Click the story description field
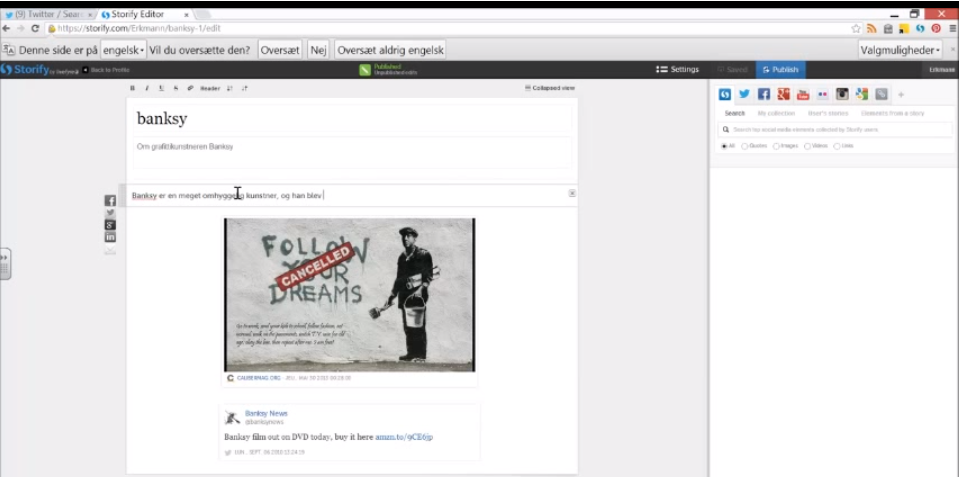This screenshot has width=959, height=477. point(352,152)
